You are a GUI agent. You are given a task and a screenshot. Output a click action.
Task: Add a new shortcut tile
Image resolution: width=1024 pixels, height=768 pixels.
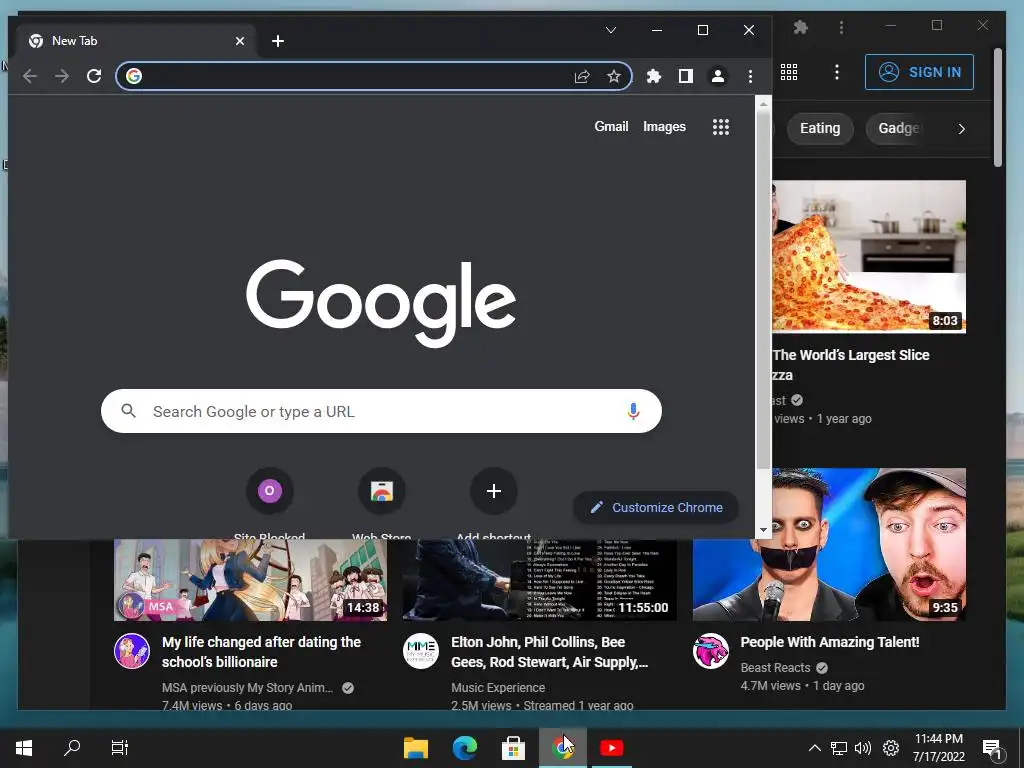[494, 490]
